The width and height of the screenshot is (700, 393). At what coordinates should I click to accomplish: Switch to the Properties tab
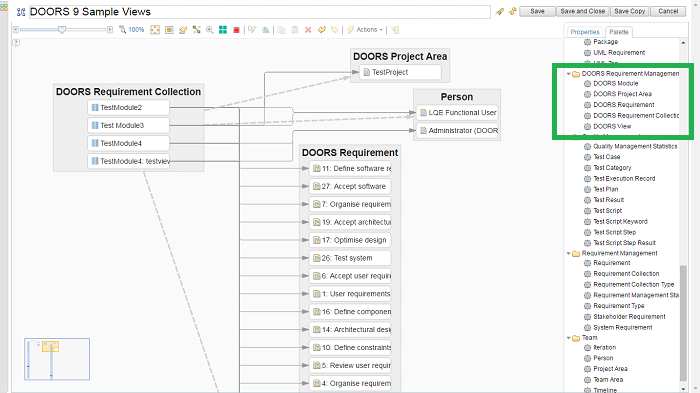pos(585,32)
